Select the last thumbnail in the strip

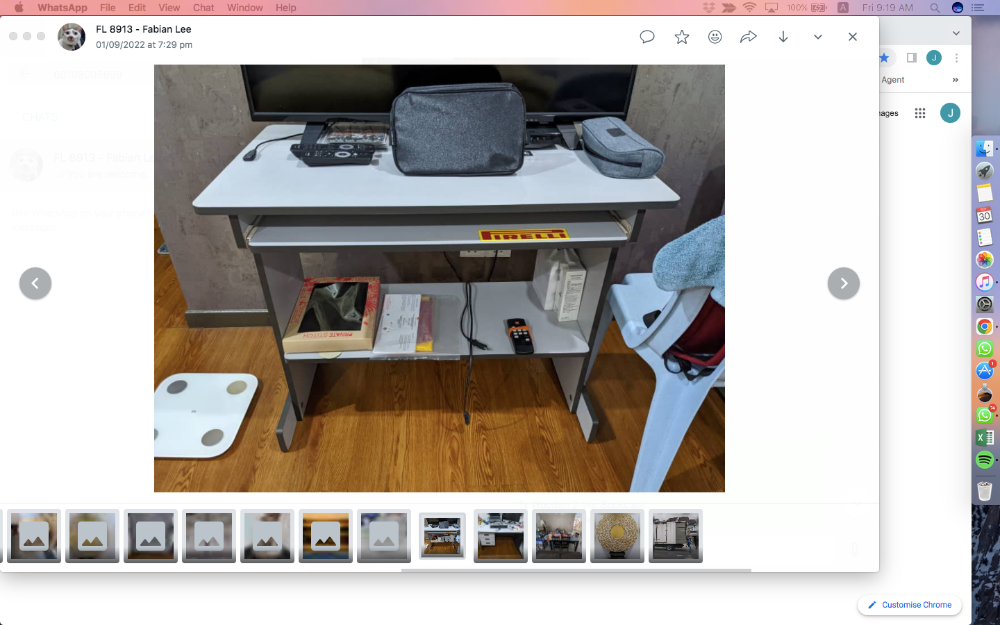tap(675, 536)
